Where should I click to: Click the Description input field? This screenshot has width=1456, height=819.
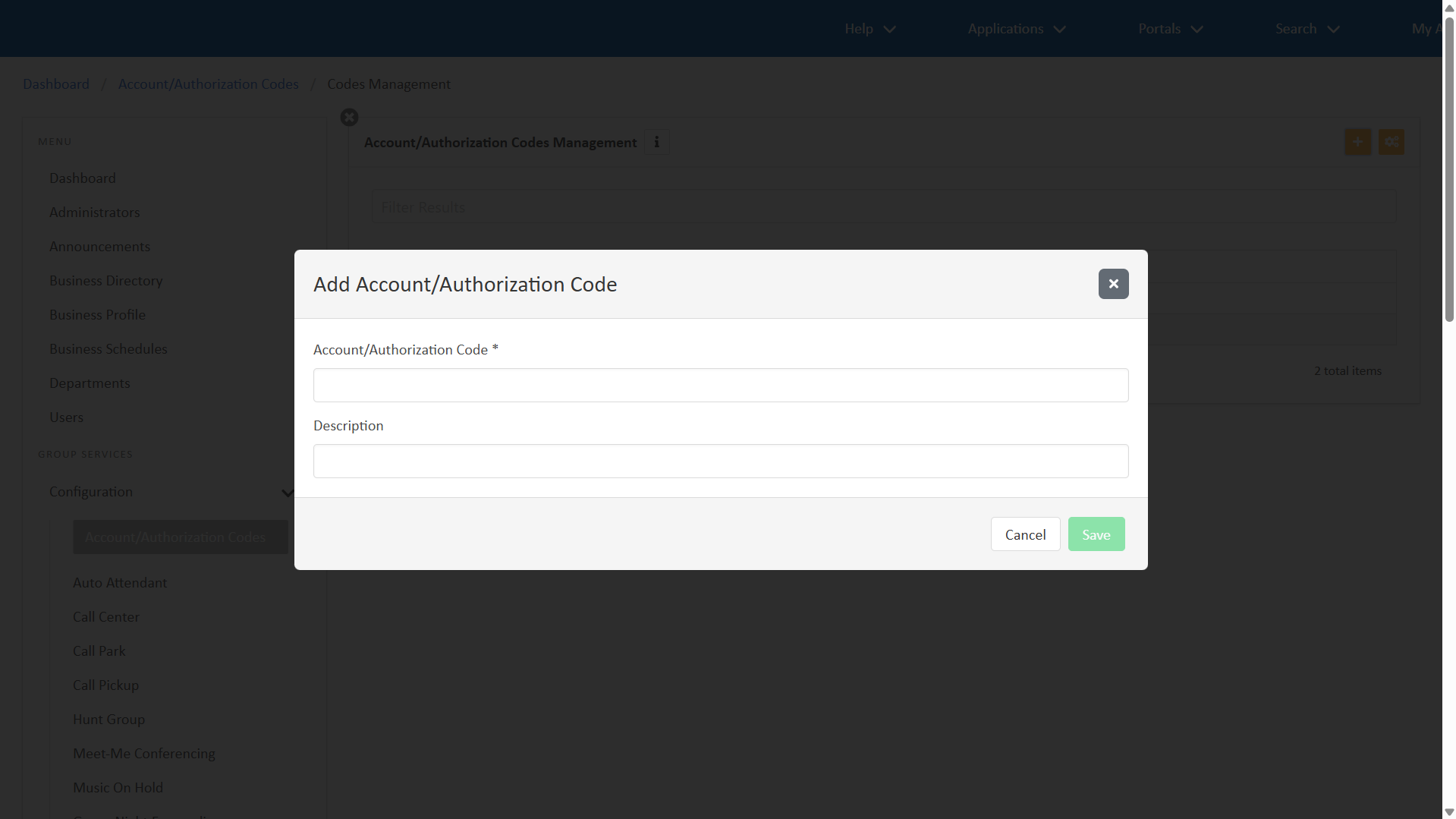point(720,461)
